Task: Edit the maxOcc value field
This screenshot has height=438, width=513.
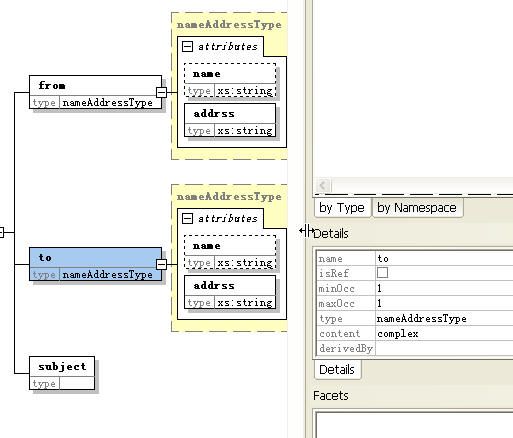Action: (x=444, y=303)
